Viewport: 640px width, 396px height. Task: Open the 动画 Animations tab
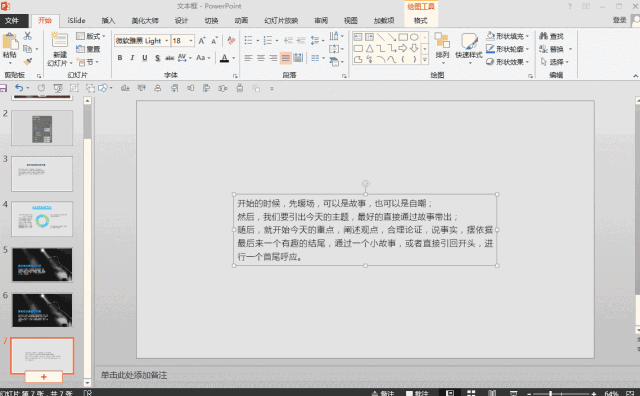click(241, 20)
